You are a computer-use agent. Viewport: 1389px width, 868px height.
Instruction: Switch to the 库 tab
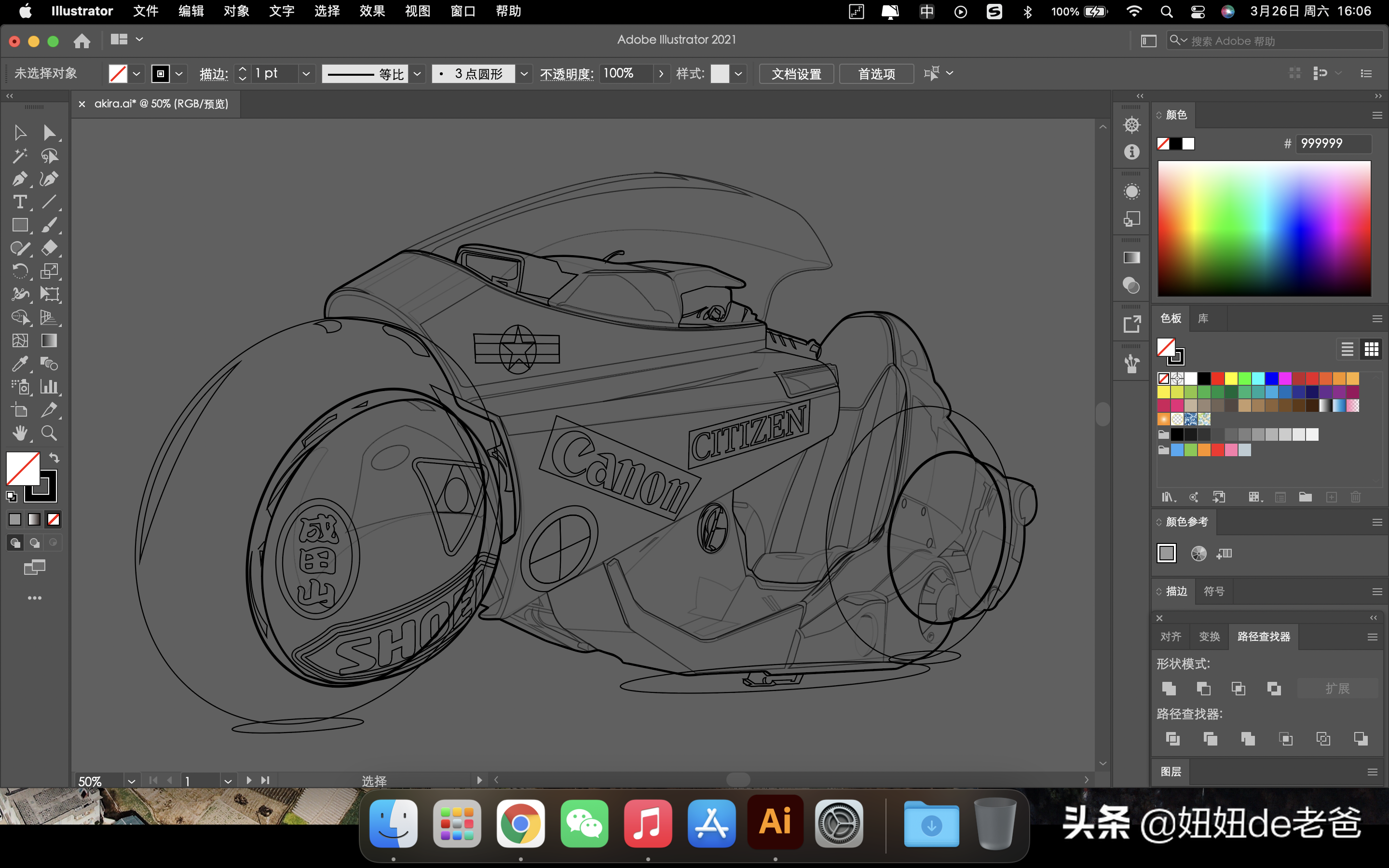coord(1203,318)
